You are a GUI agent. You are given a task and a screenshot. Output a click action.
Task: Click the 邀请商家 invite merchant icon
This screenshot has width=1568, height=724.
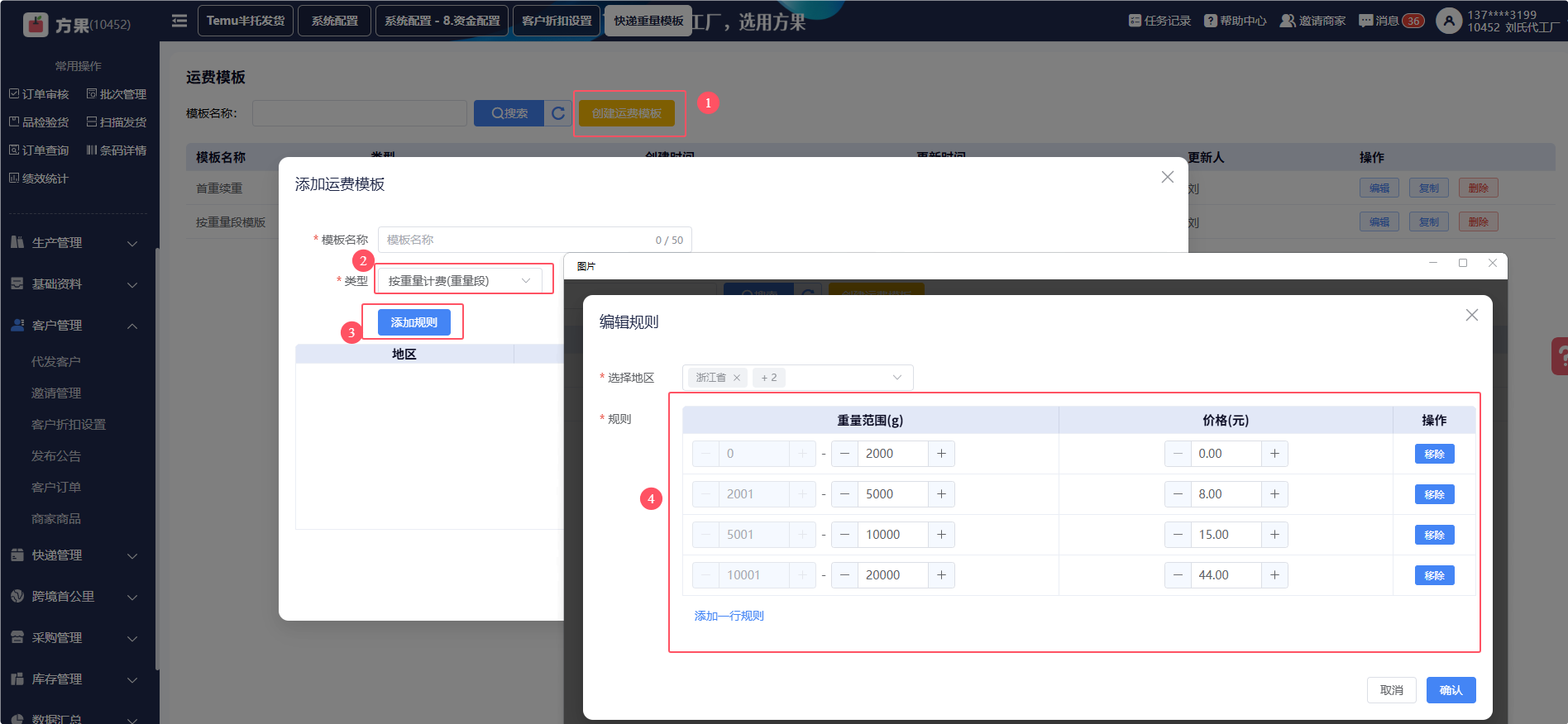click(1288, 21)
